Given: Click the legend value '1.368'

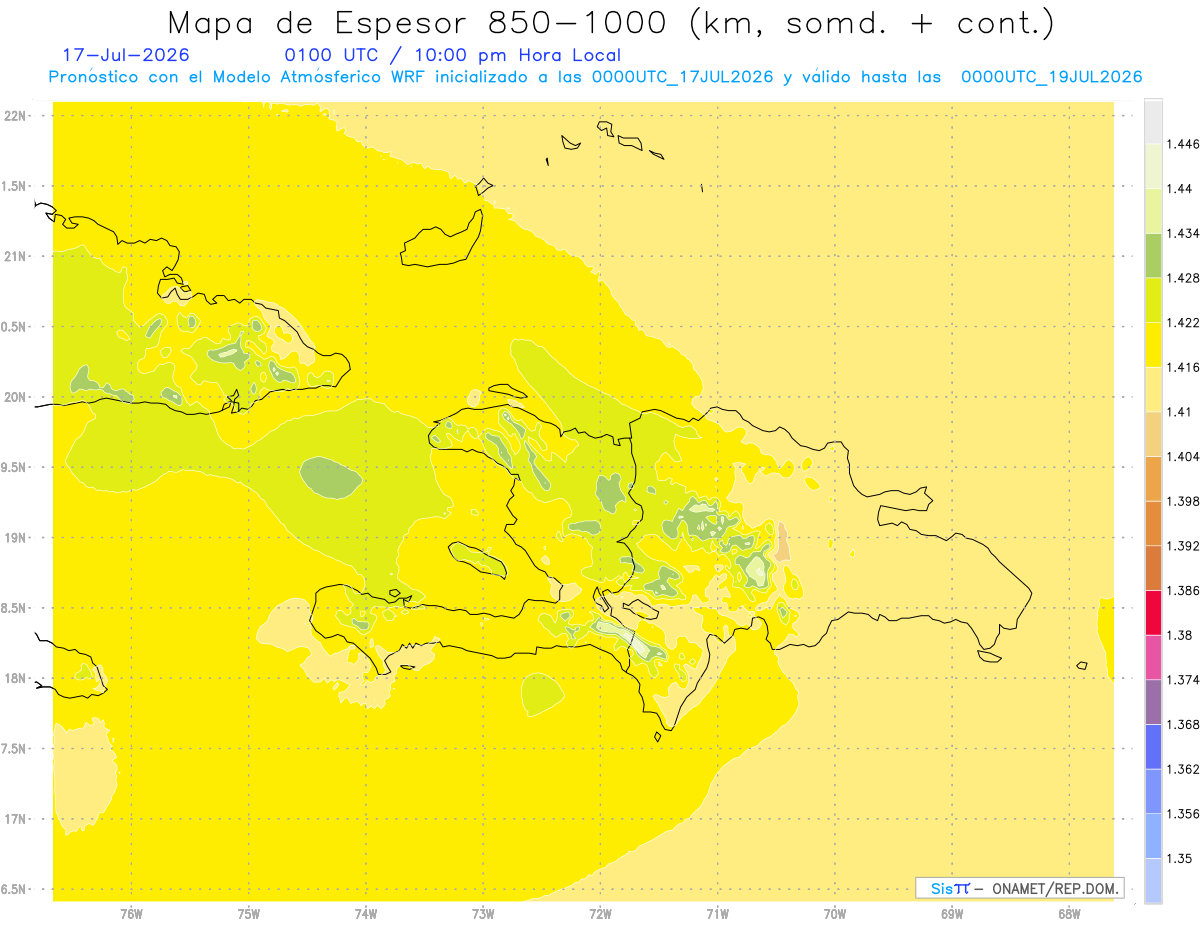Looking at the screenshot, I should coord(1182,724).
